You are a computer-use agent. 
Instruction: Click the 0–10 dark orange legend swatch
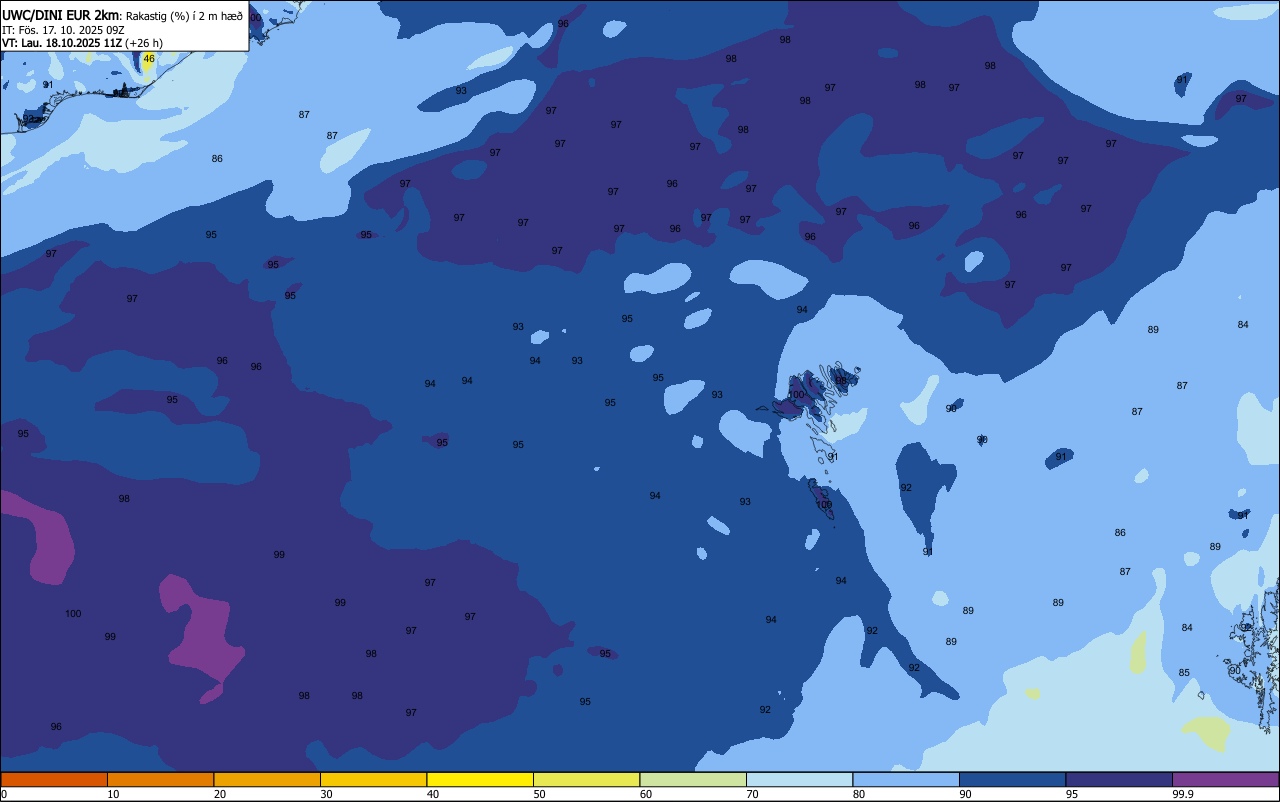(x=54, y=779)
